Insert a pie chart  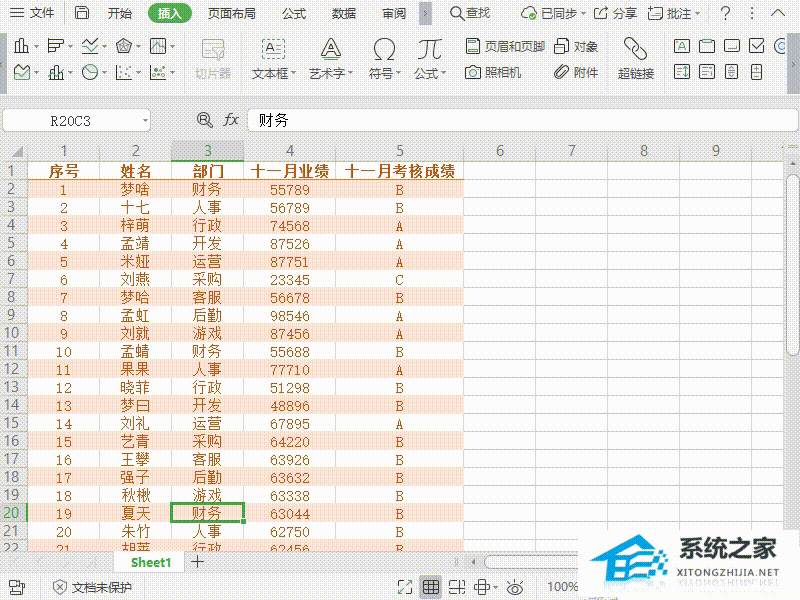point(88,72)
